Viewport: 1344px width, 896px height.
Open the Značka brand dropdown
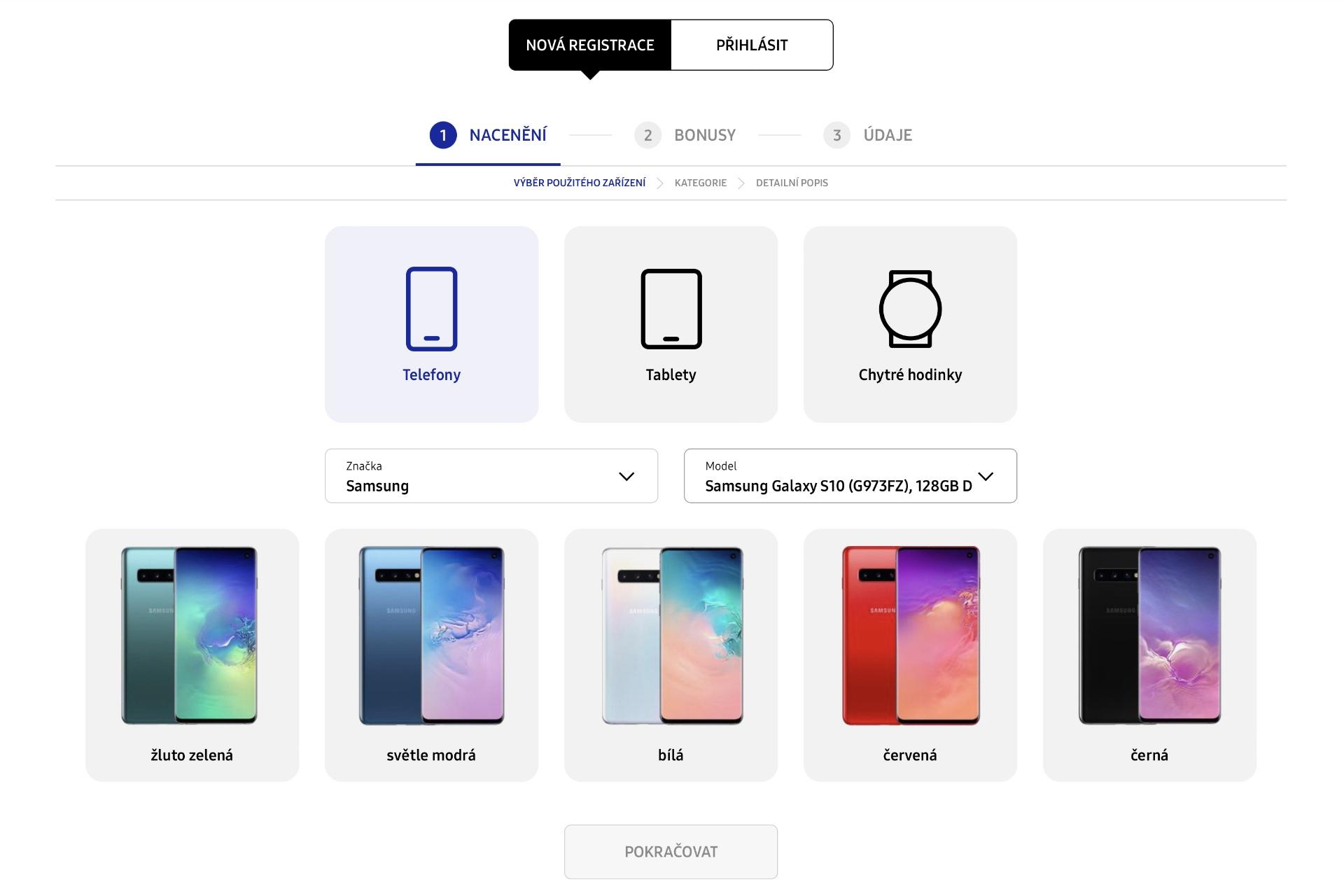(491, 476)
